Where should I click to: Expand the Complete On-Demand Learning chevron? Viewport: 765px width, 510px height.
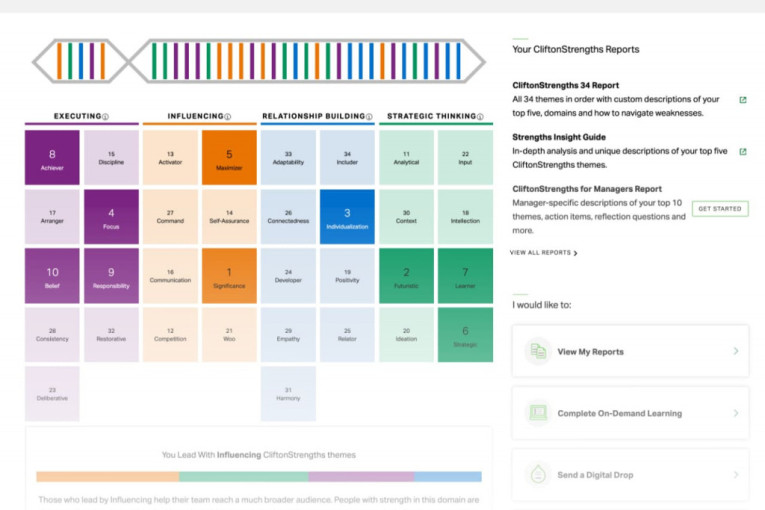pyautogui.click(x=735, y=412)
